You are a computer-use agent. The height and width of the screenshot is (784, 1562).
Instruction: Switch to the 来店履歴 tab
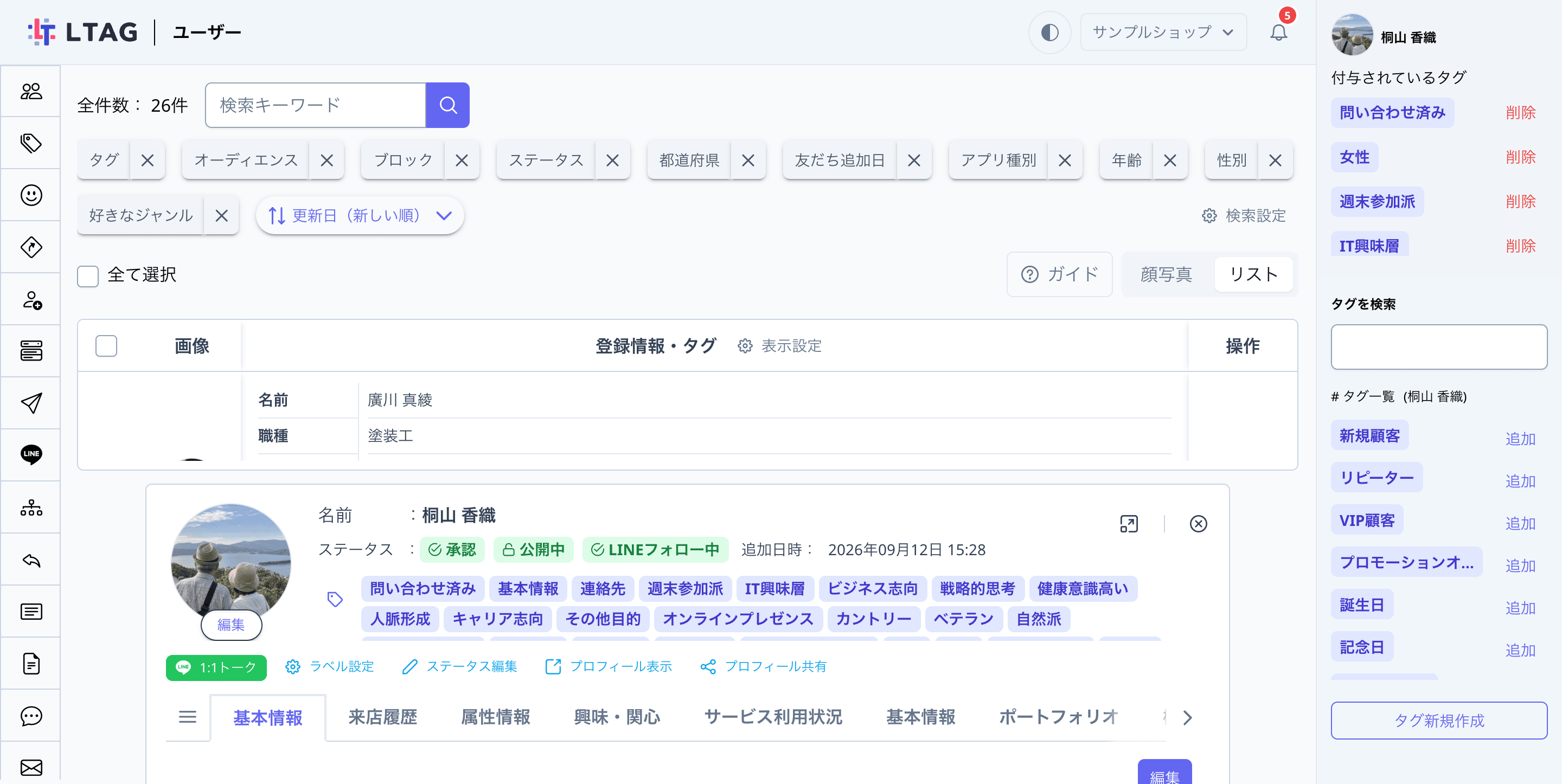click(382, 717)
